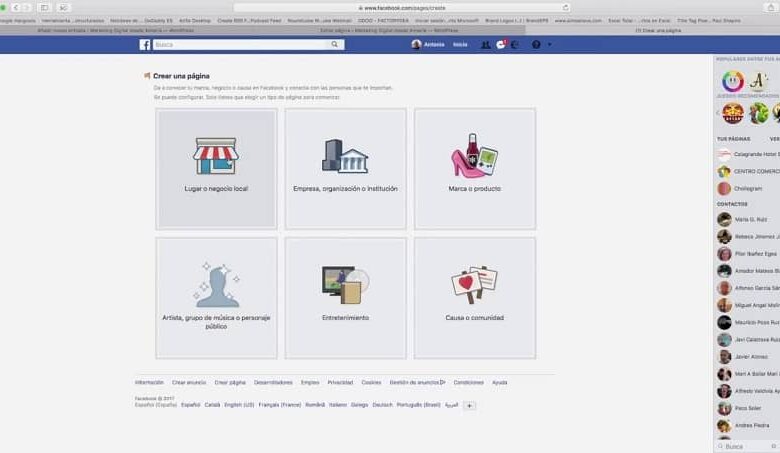Open CENTRO COMERCI page in sidebar
The image size is (780, 453).
[748, 172]
